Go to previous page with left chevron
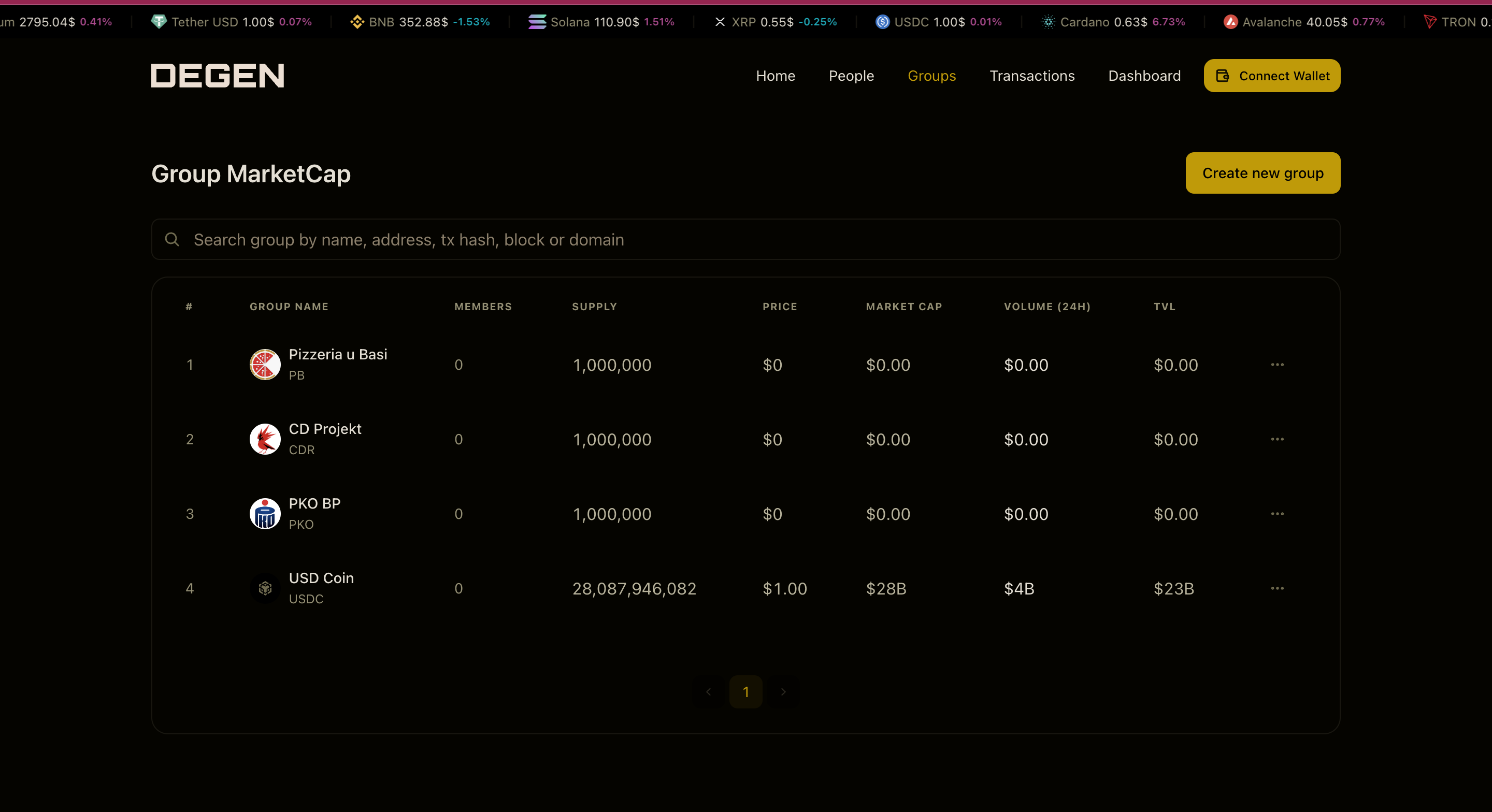This screenshot has width=1492, height=812. (708, 691)
